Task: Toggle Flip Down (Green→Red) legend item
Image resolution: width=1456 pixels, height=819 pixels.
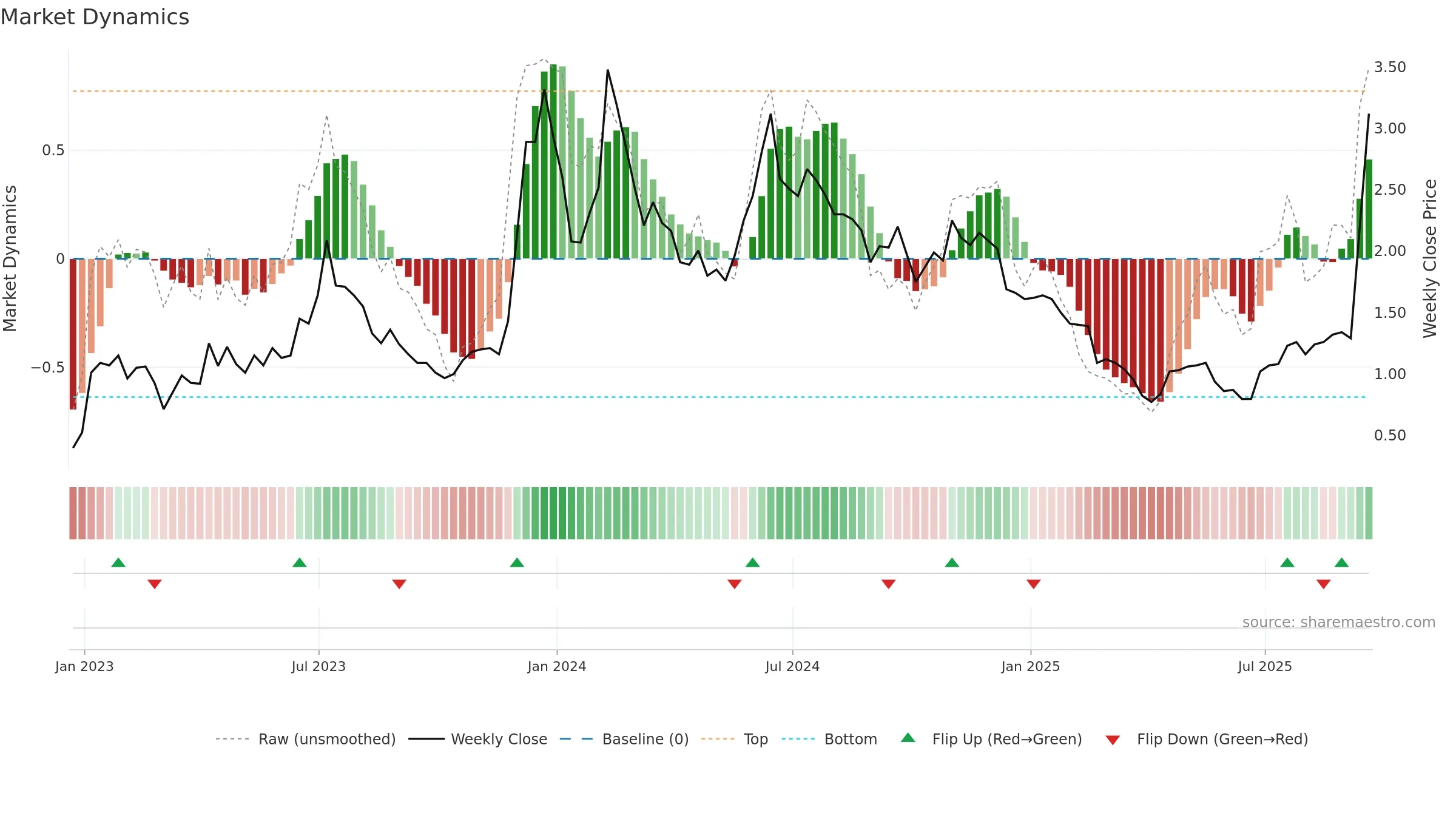Action: tap(1207, 739)
